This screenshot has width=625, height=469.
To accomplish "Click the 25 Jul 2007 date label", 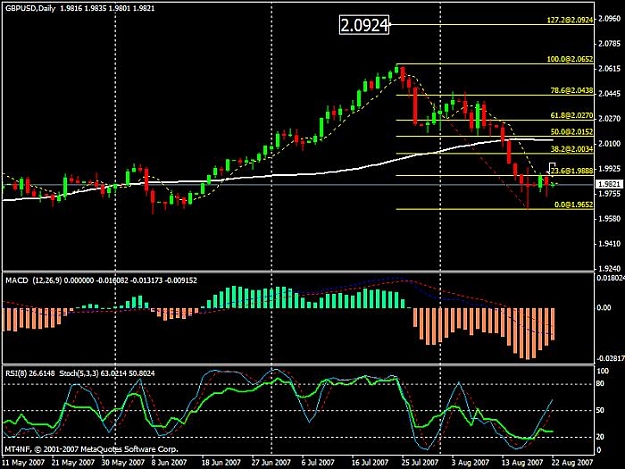I will click(420, 462).
